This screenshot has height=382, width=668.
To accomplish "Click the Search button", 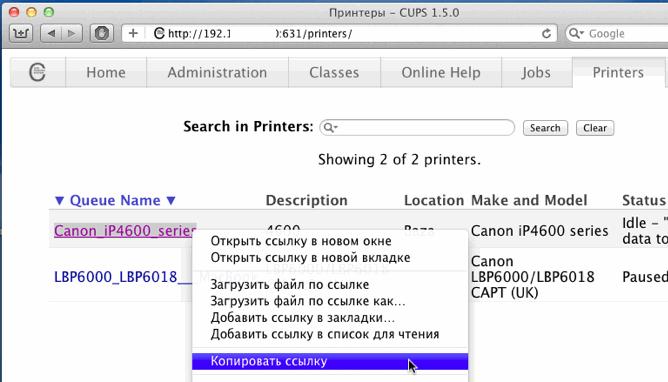I will coord(545,128).
